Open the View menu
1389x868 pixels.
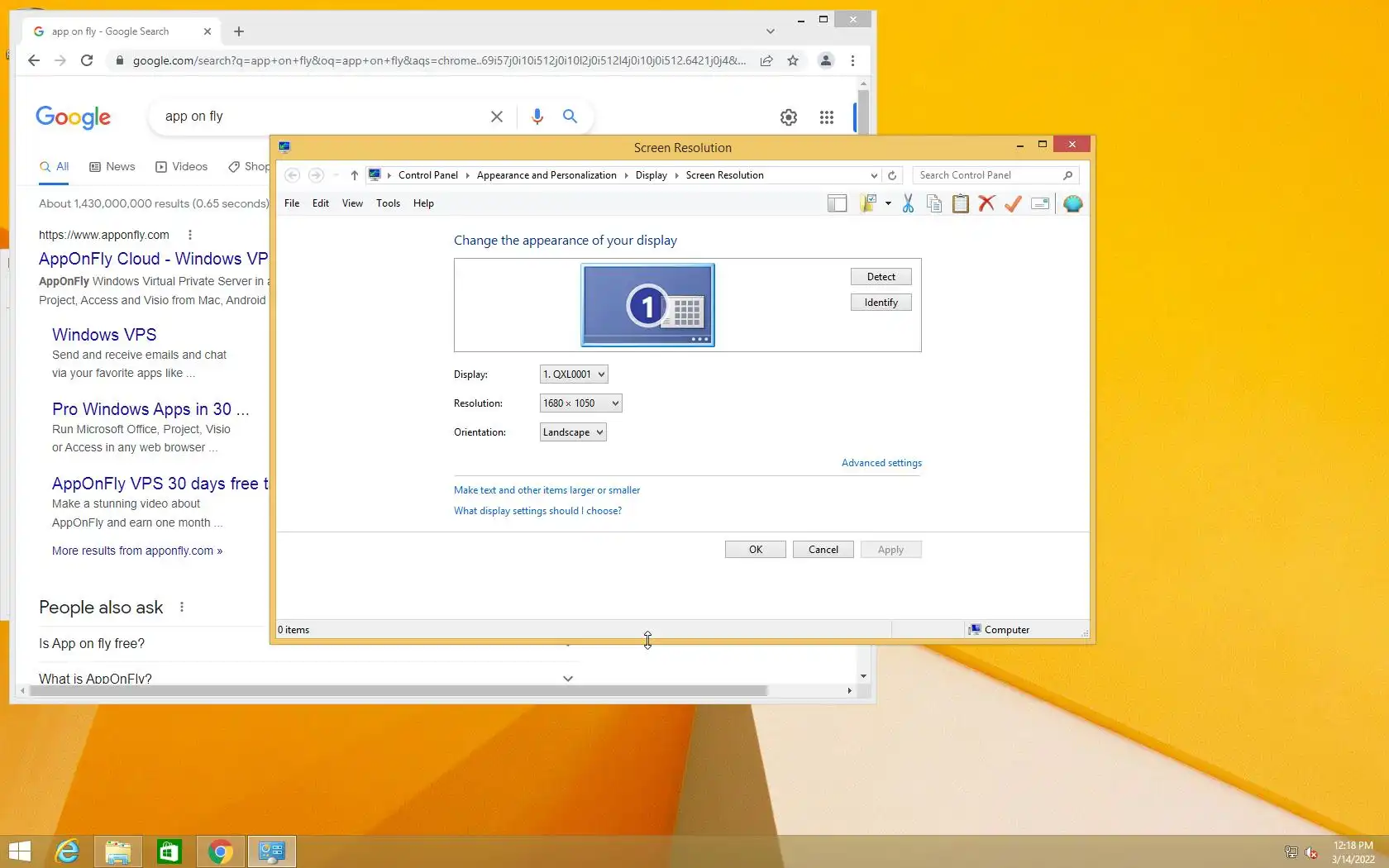pos(352,203)
